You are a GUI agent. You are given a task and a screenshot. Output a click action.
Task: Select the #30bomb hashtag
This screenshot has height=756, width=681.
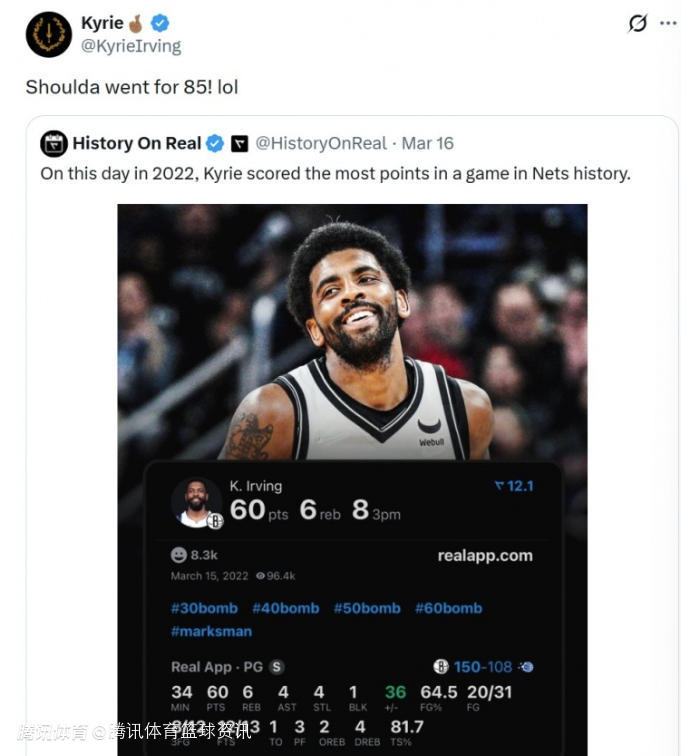coord(204,608)
